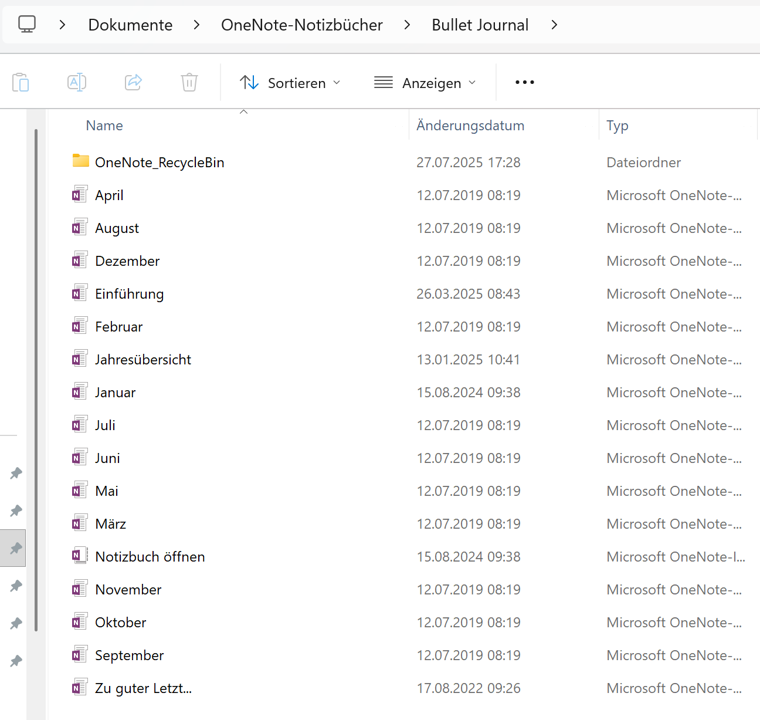Select the Jahresübersicht file row
Screen dimensions: 760x720
pos(143,360)
